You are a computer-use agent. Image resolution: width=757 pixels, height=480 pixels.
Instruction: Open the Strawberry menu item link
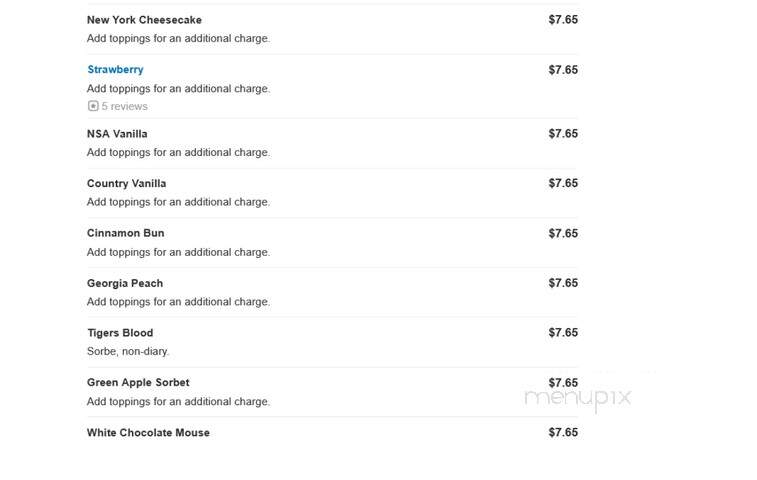pyautogui.click(x=115, y=70)
